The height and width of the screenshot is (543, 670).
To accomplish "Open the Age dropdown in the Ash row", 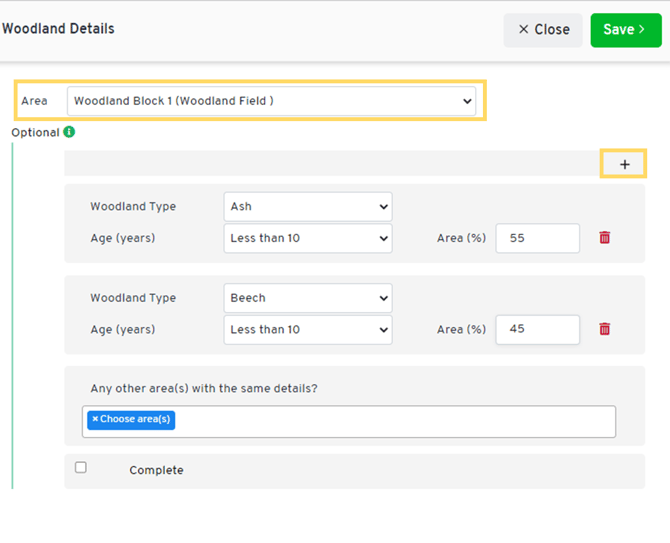I will [307, 238].
